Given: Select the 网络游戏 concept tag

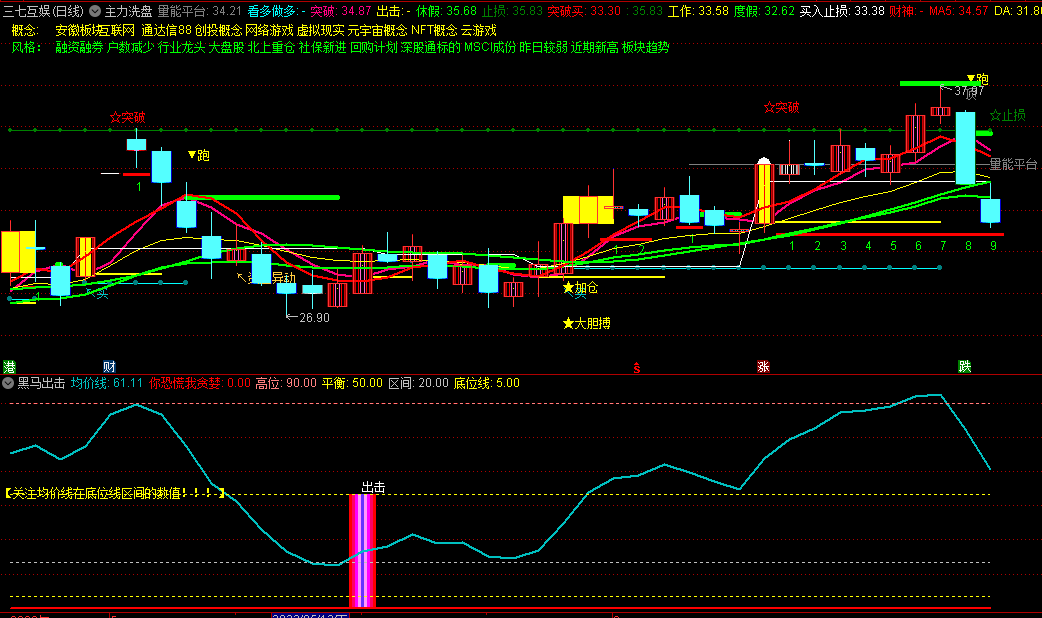Looking at the screenshot, I should 269,31.
